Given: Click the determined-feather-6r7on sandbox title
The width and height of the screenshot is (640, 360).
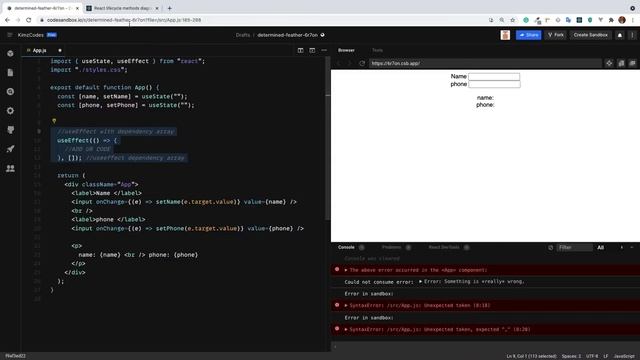Looking at the screenshot, I should (287, 35).
